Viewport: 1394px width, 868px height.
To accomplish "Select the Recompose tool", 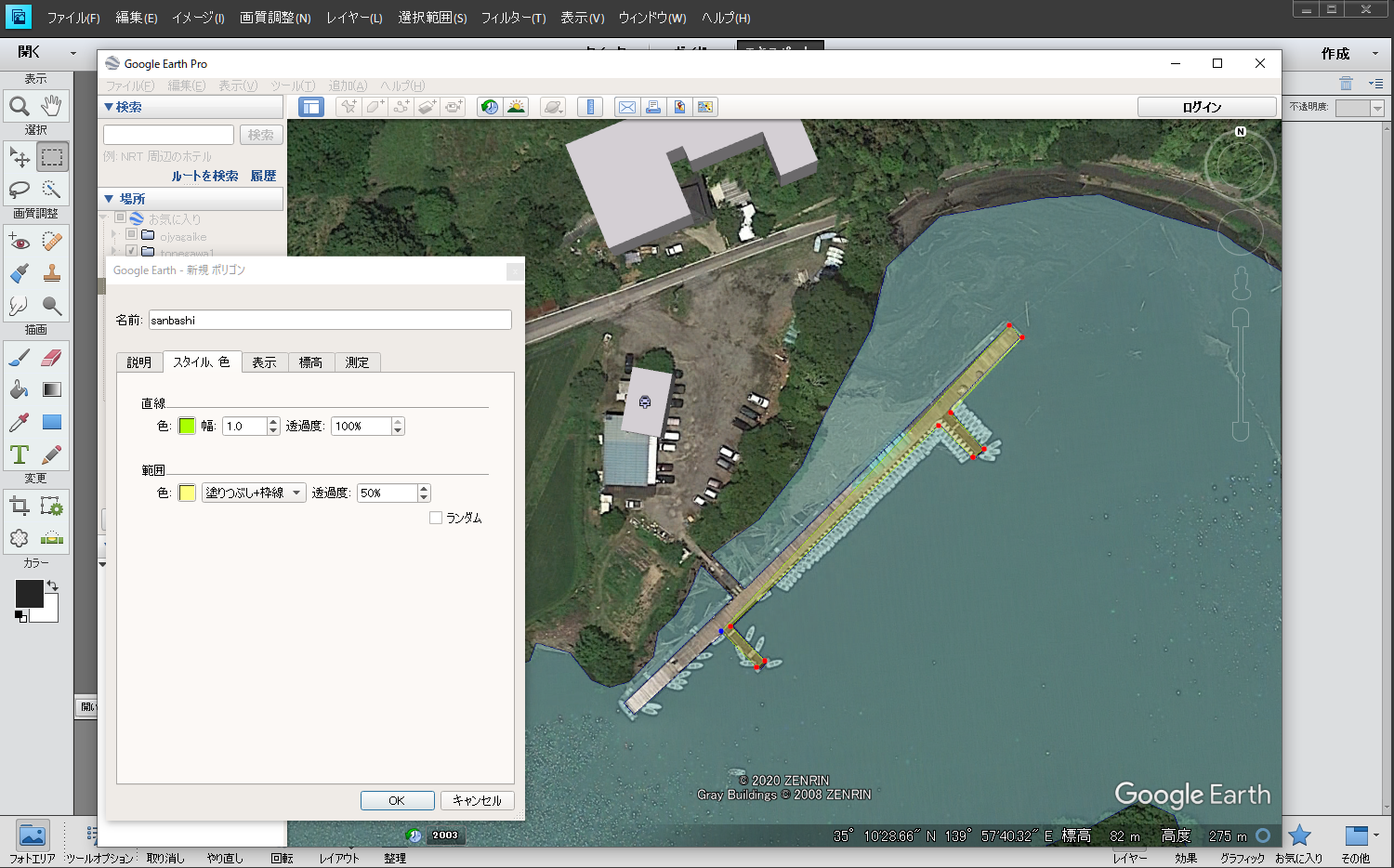I will click(x=52, y=506).
